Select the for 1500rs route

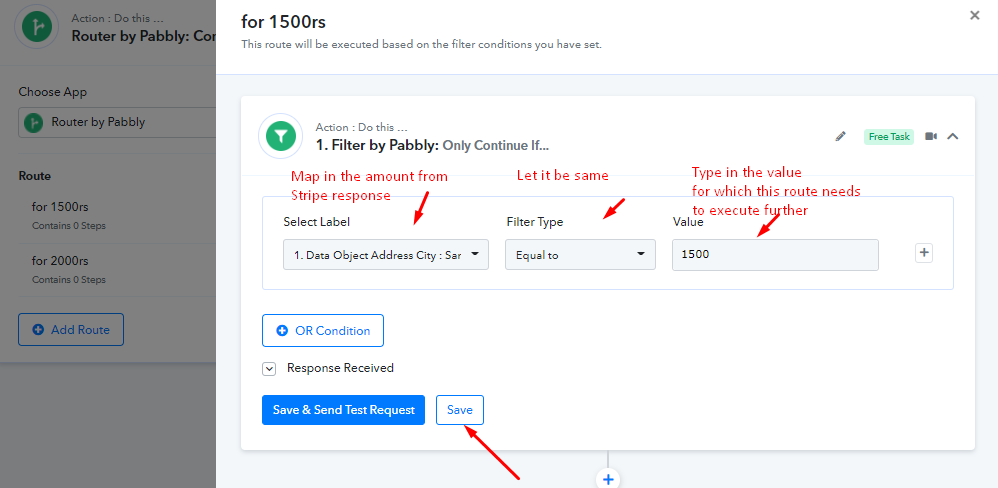point(117,216)
